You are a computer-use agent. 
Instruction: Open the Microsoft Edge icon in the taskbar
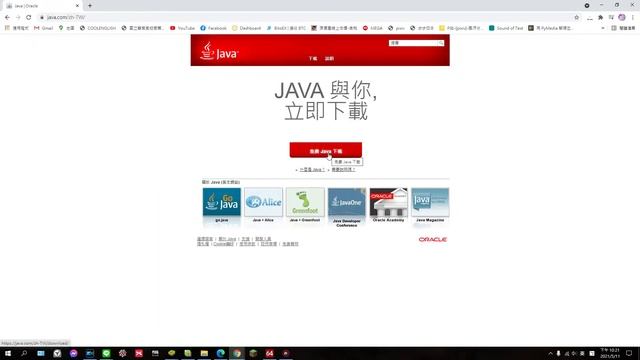220,353
